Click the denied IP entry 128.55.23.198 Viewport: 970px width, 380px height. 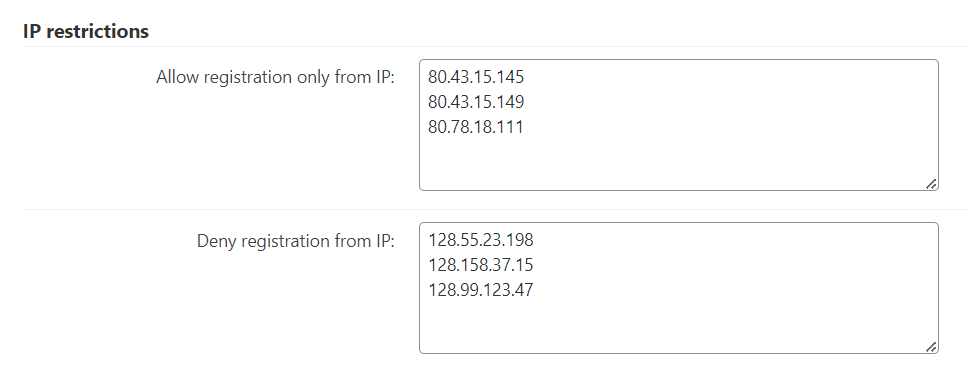481,240
